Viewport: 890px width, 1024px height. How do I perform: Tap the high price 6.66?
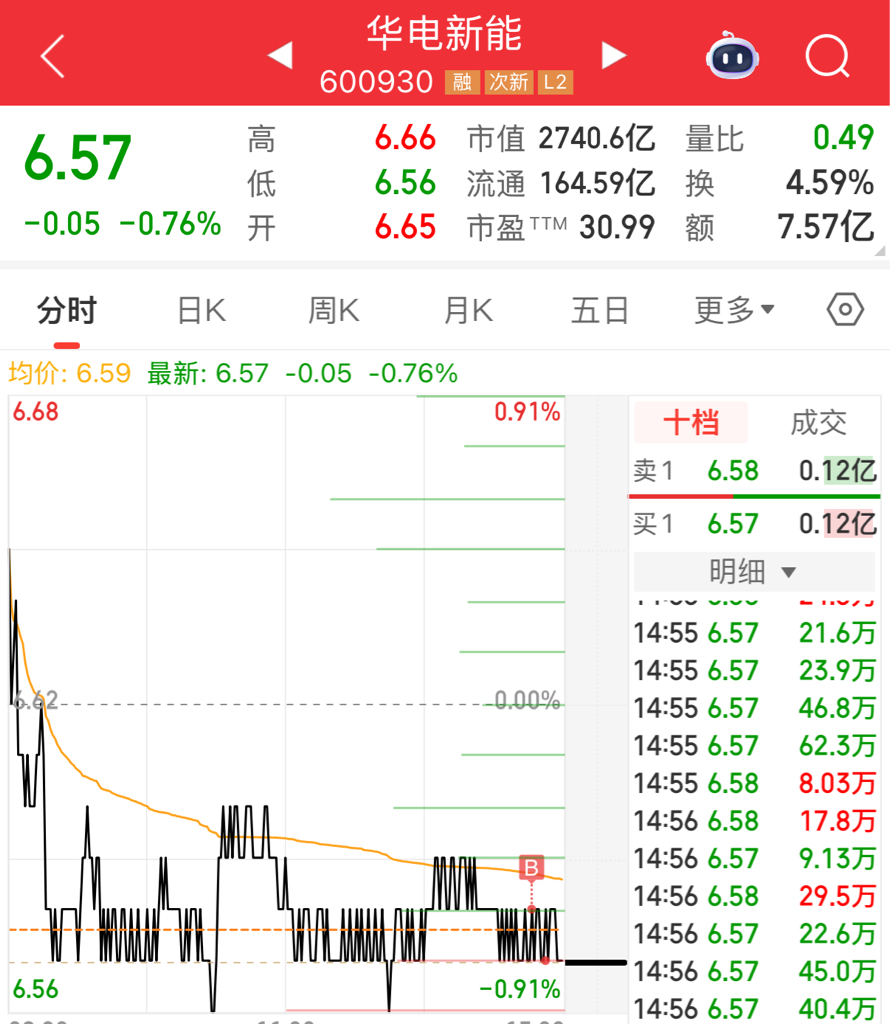pyautogui.click(x=405, y=138)
